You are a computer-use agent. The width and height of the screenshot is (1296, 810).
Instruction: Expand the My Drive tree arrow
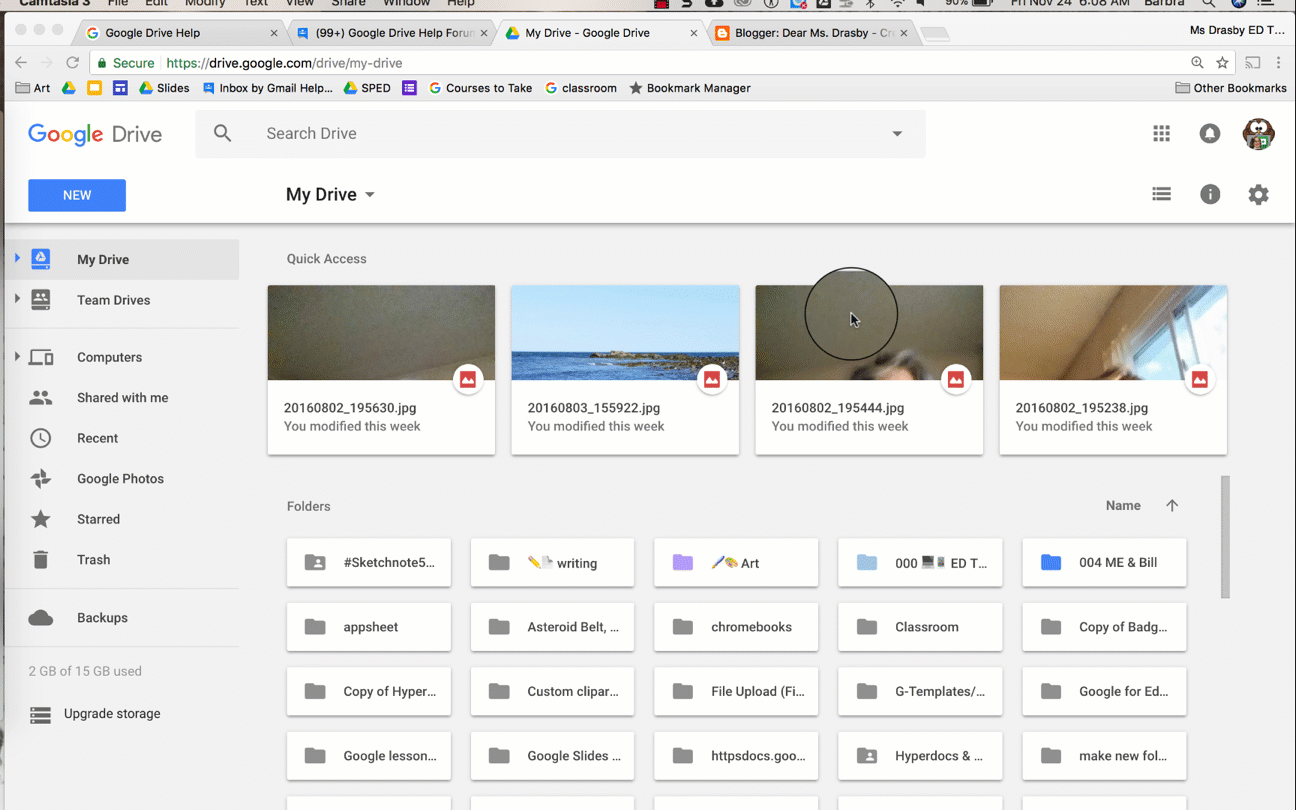17,259
